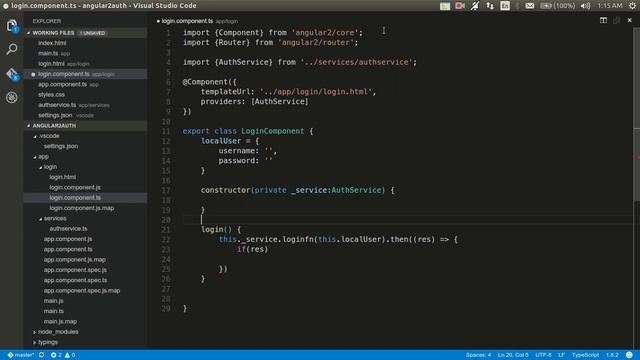Open app.component.js in the tree
The height and width of the screenshot is (360, 640).
(68, 239)
